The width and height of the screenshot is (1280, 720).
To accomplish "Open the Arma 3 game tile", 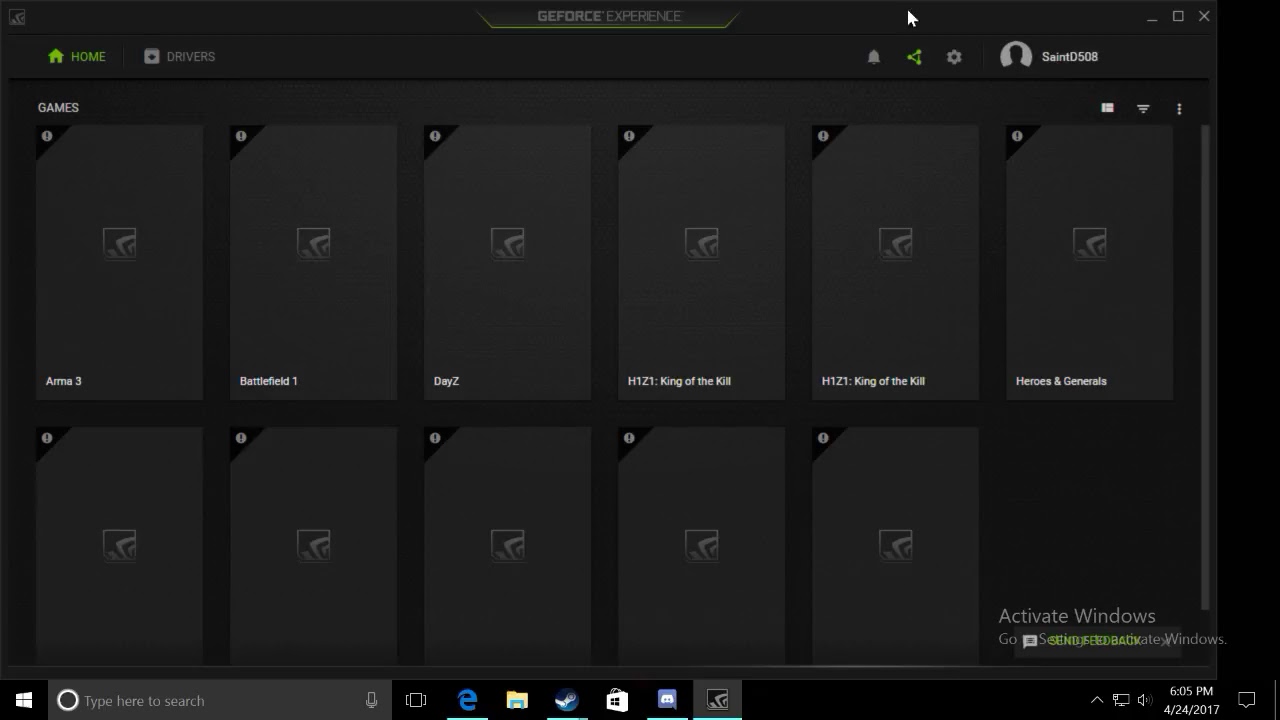I will (x=119, y=262).
